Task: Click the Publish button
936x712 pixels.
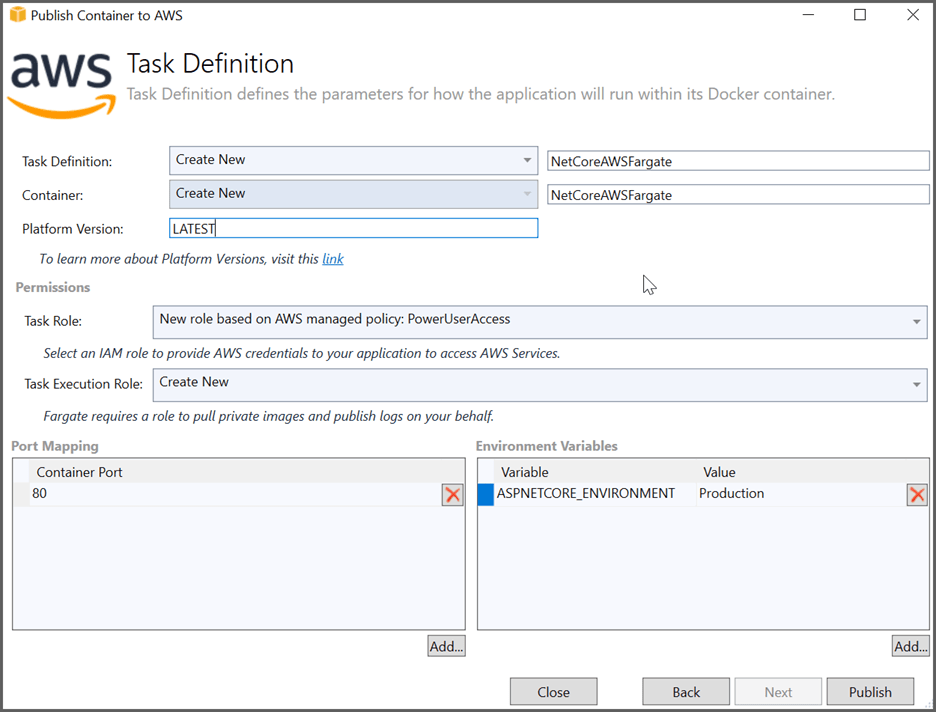Action: (870, 691)
